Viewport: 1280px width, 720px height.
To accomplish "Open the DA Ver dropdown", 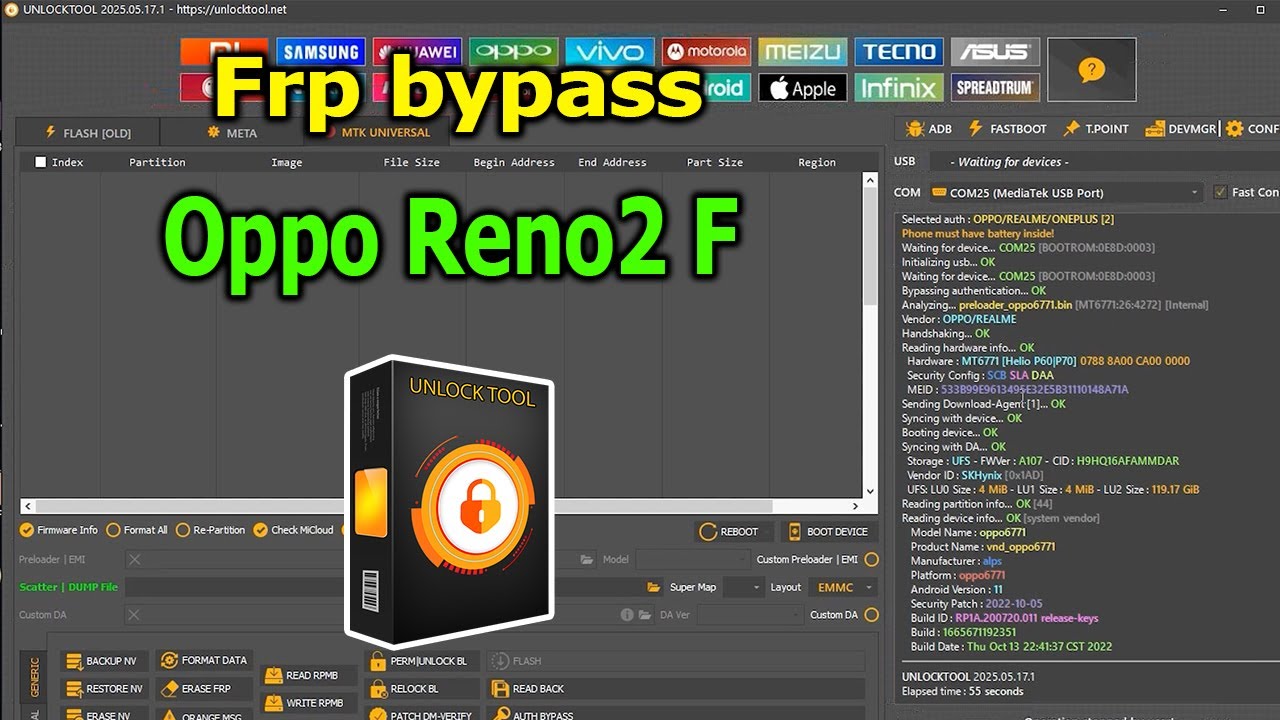I will point(749,615).
